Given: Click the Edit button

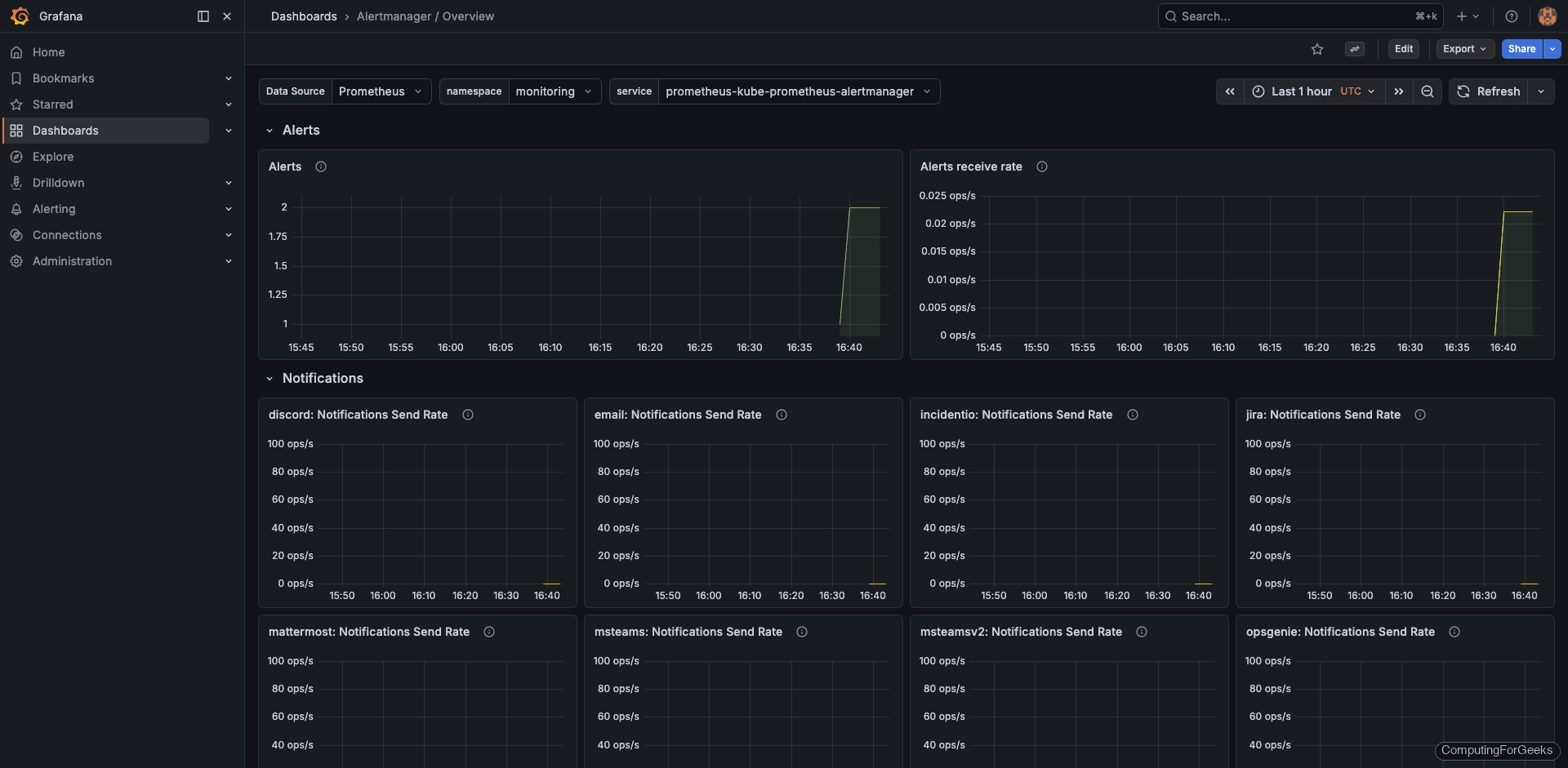Looking at the screenshot, I should point(1404,49).
